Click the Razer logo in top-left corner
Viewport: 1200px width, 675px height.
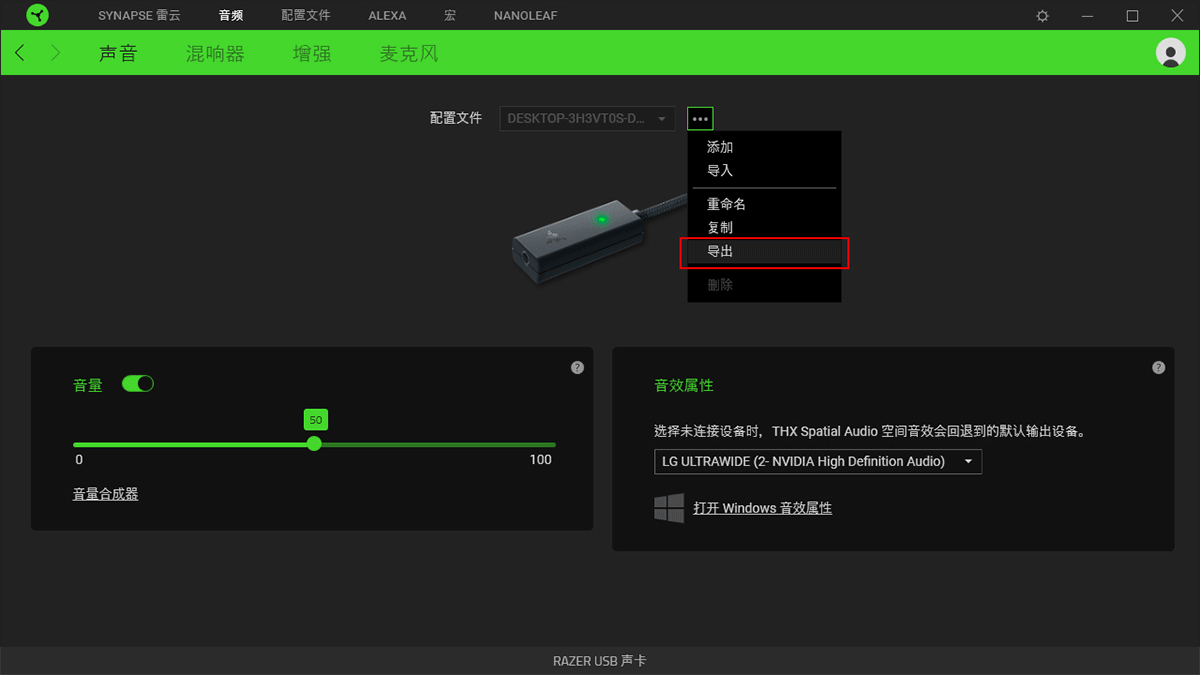tap(37, 15)
